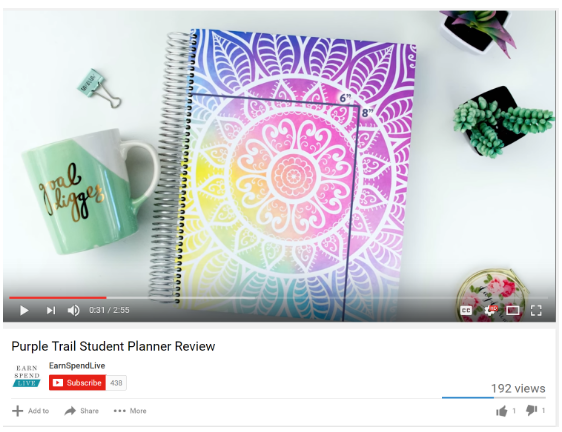This screenshot has width=562, height=432.
Task: Click subscriber count 438
Action: (x=116, y=383)
